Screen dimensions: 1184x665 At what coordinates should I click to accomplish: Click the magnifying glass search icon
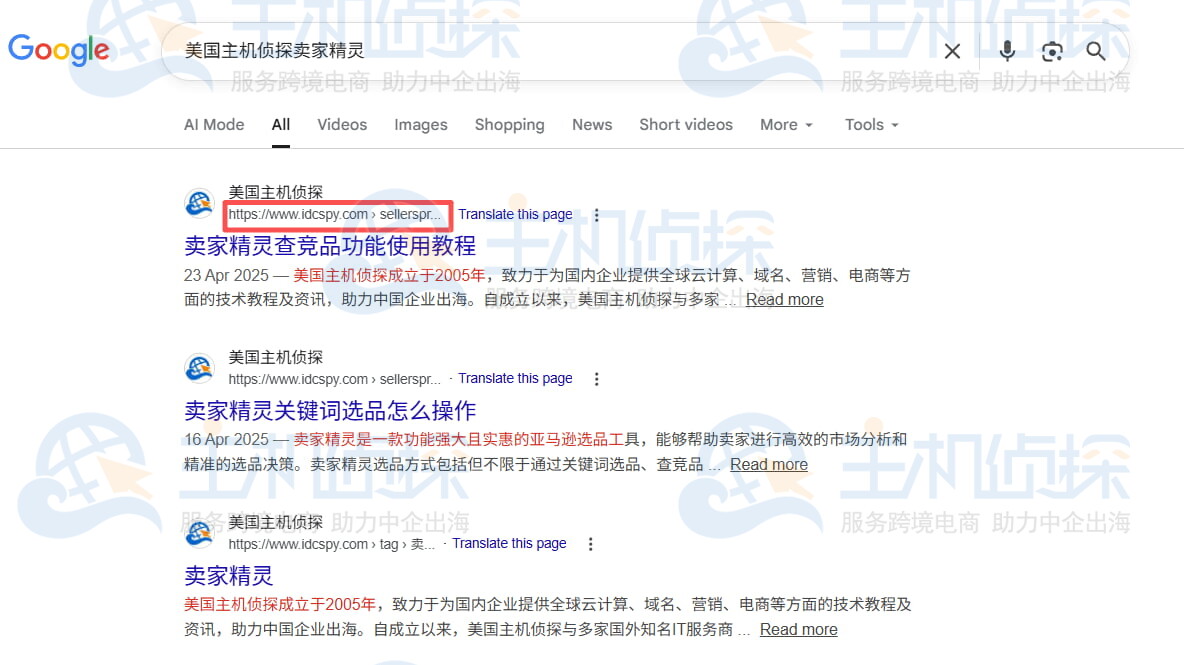pyautogui.click(x=1096, y=51)
